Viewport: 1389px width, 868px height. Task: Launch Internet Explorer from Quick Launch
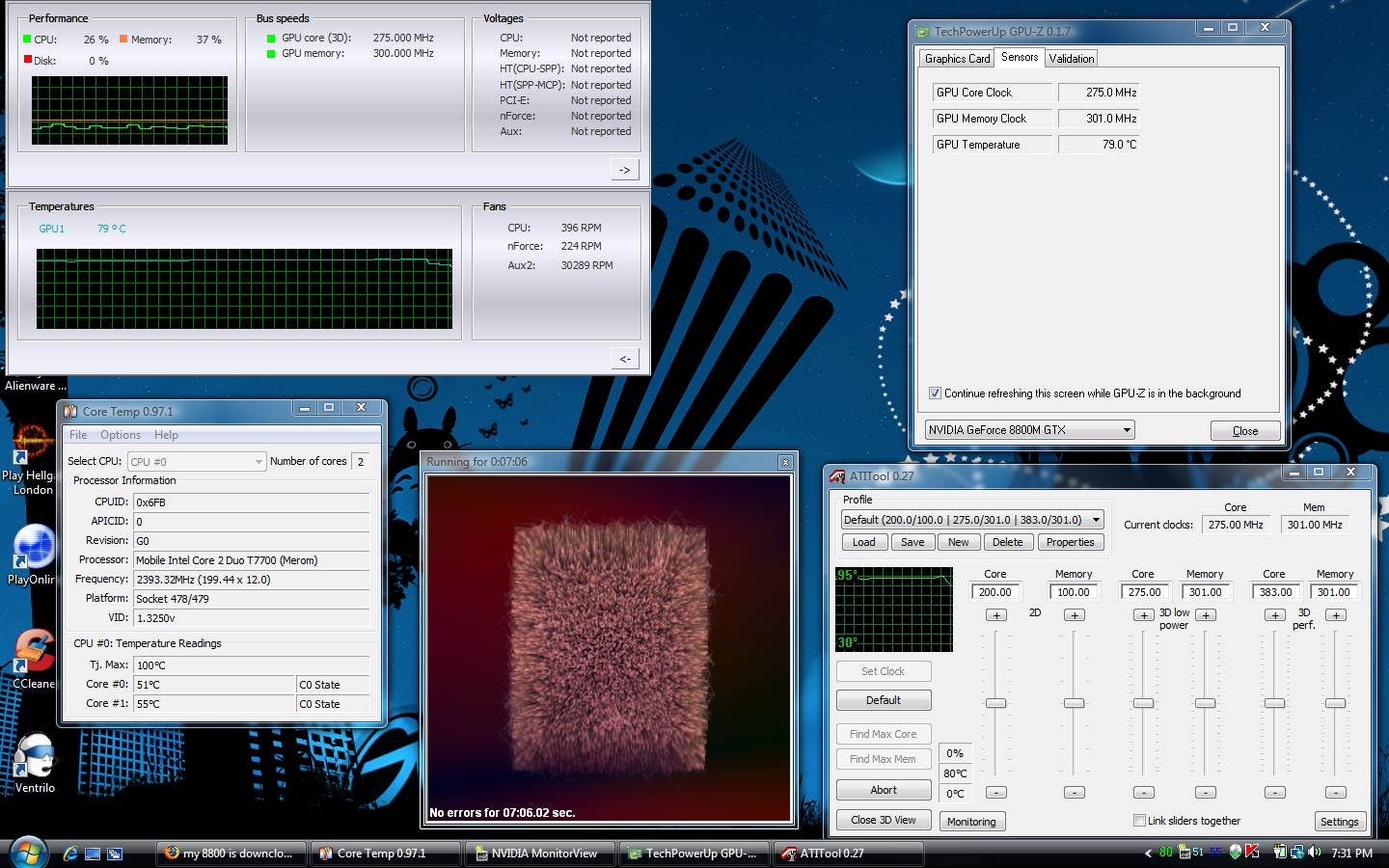(69, 854)
